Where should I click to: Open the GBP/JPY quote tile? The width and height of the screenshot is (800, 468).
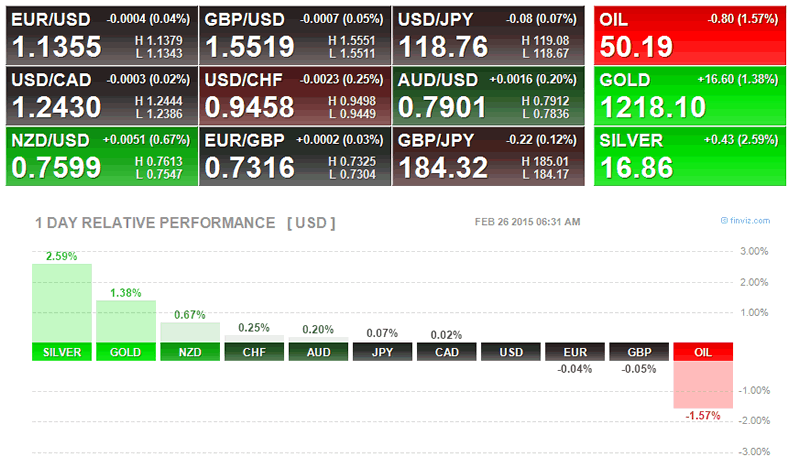[487, 156]
